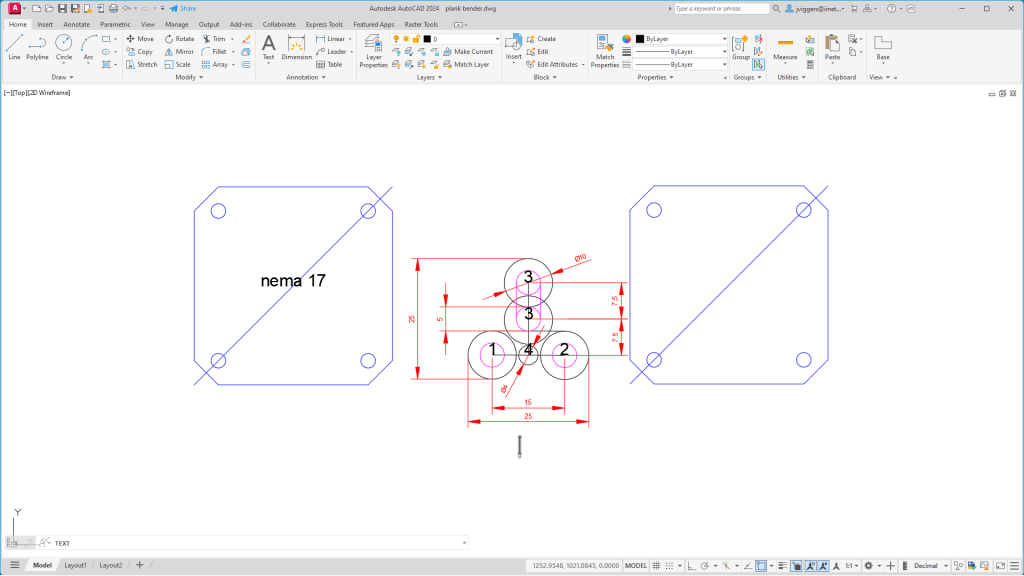Image resolution: width=1024 pixels, height=576 pixels.
Task: Select the Line drawing tool
Action: (x=14, y=46)
